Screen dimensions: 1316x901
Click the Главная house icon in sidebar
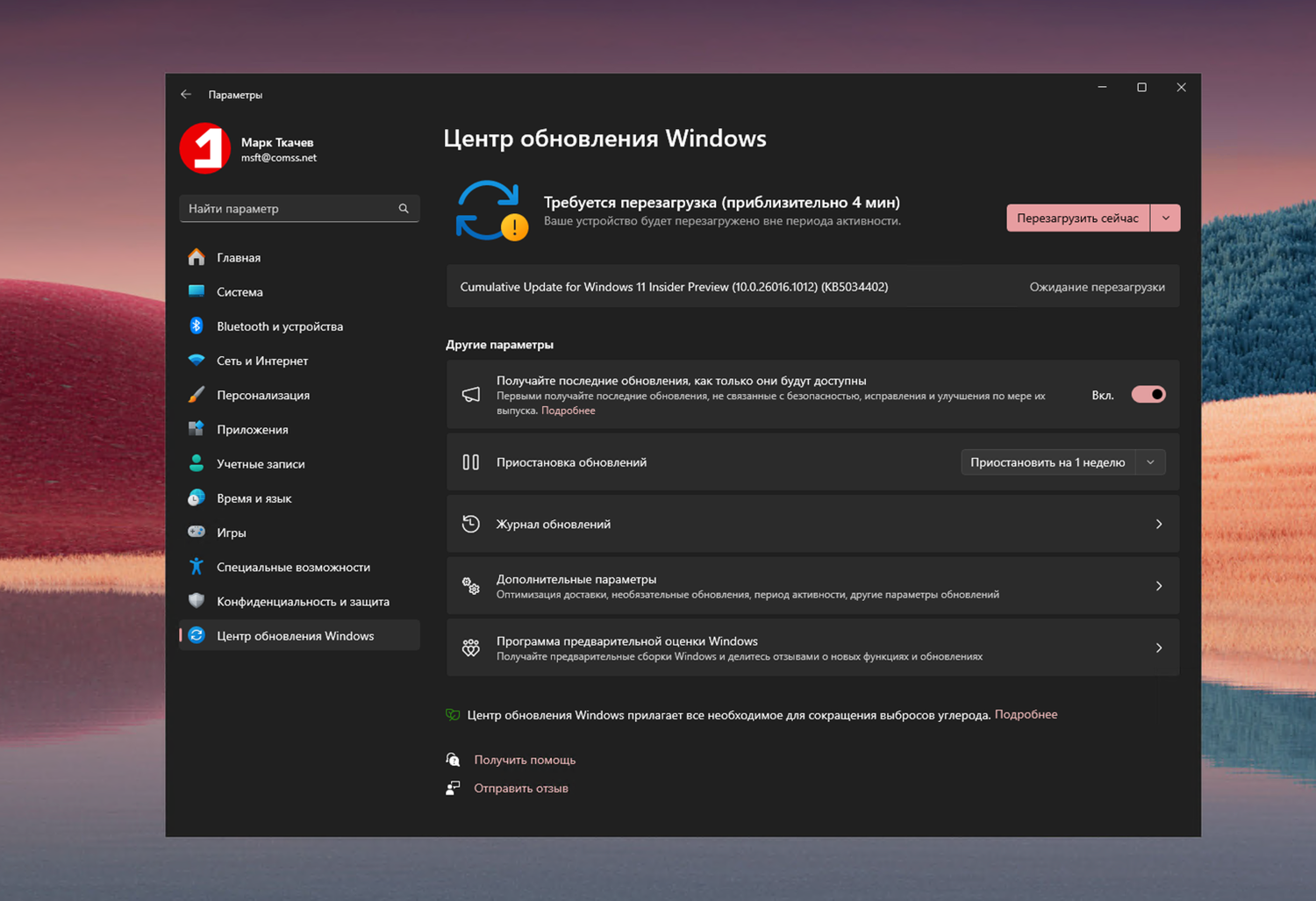click(x=197, y=257)
